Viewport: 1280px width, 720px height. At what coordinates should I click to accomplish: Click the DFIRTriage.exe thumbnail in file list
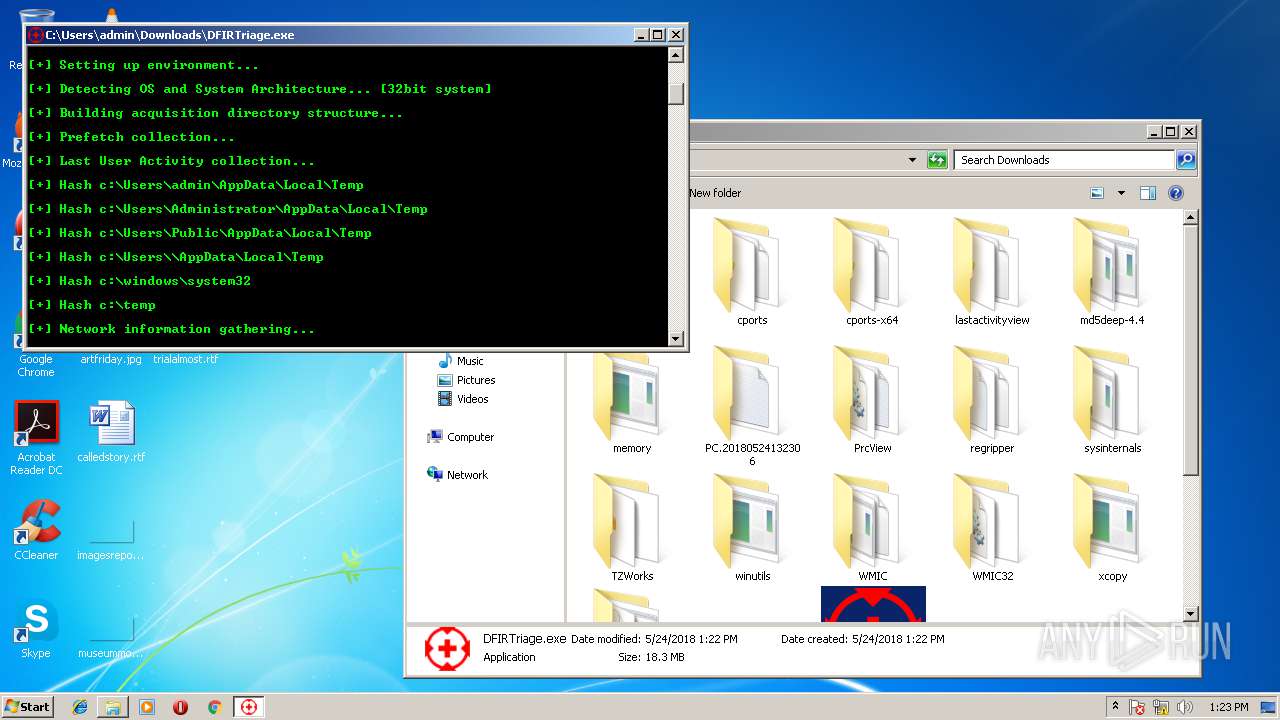873,604
